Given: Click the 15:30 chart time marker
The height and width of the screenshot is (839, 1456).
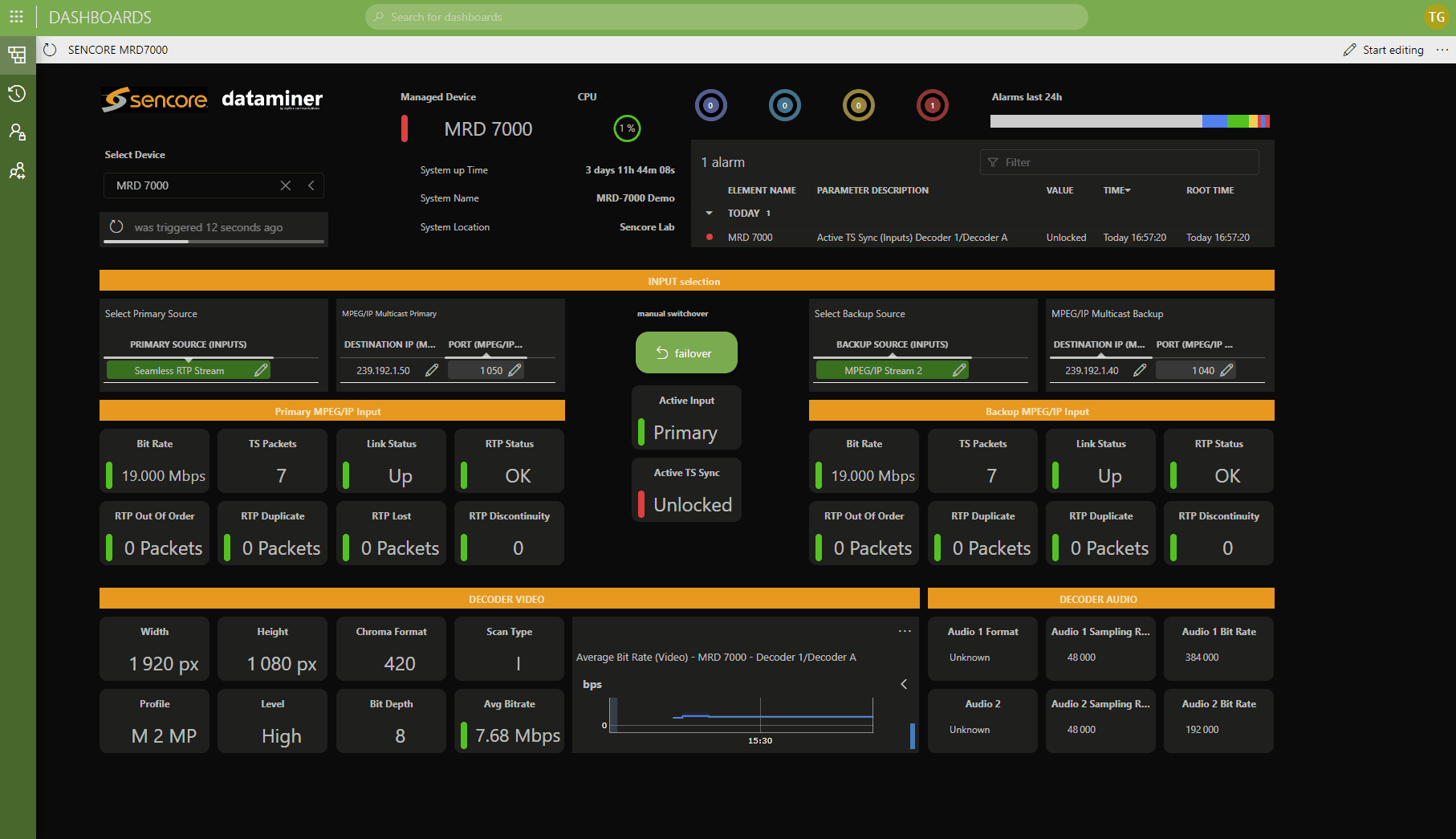Looking at the screenshot, I should (x=760, y=740).
